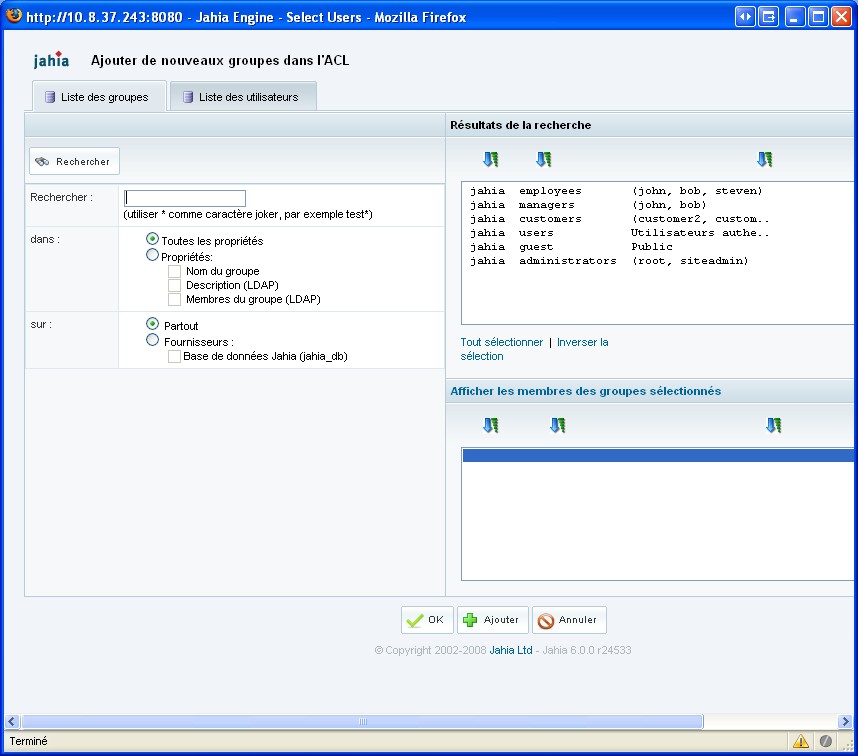Check the Description (LDAP) checkbox
The height and width of the screenshot is (756, 858).
pyautogui.click(x=174, y=286)
